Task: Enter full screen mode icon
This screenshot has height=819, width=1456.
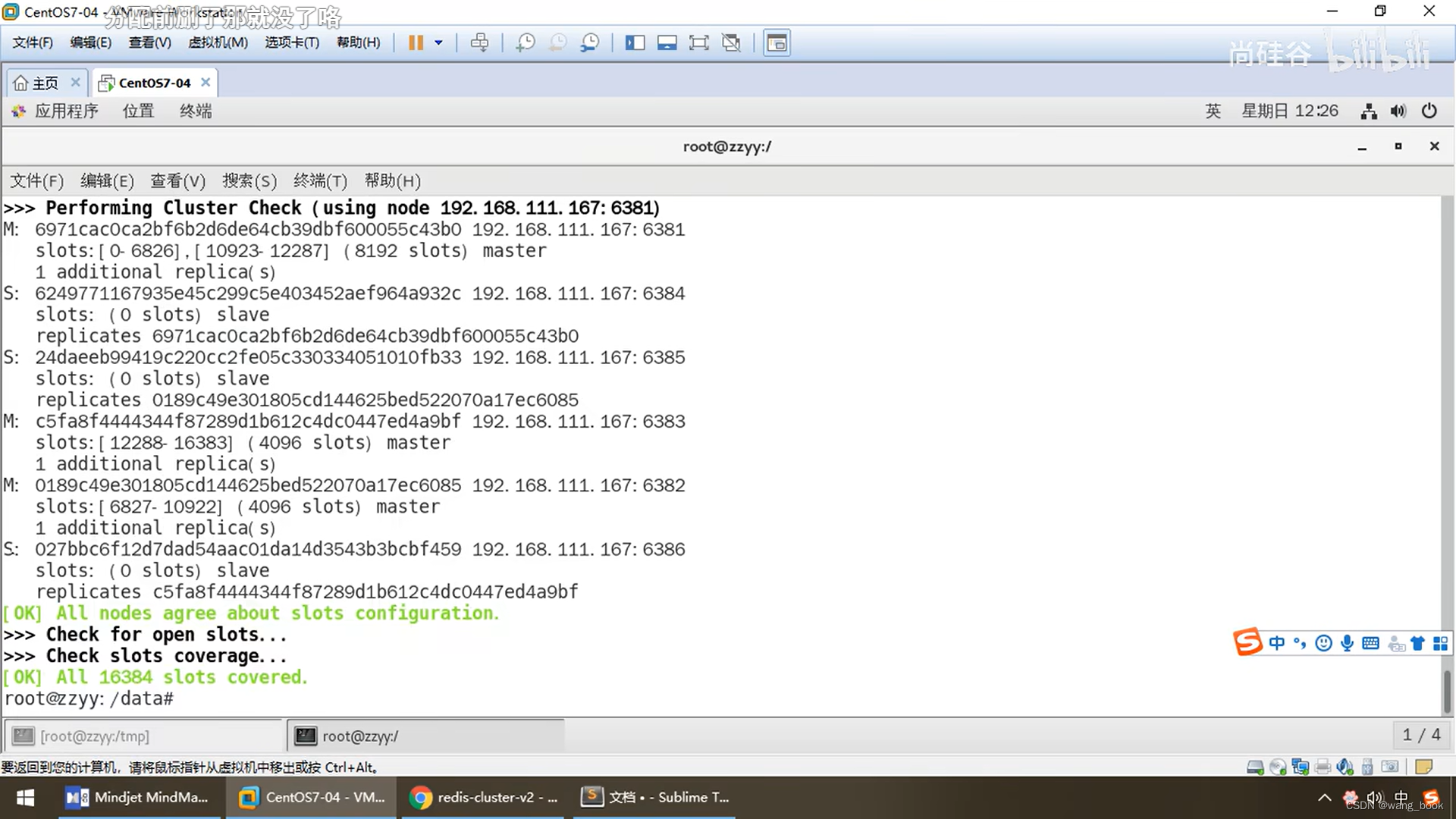Action: tap(698, 42)
